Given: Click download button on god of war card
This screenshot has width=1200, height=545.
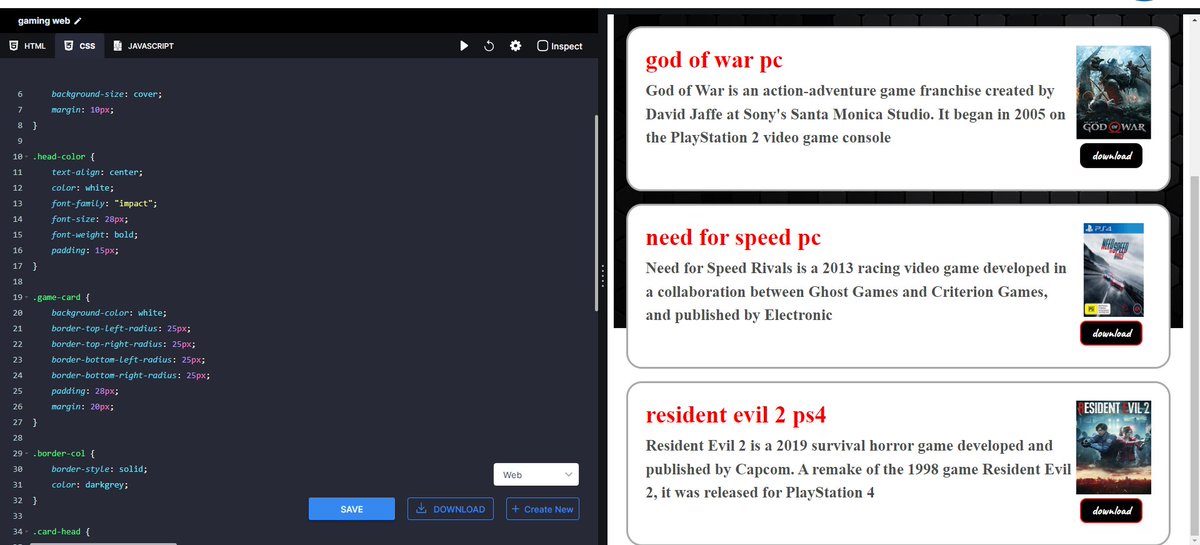Looking at the screenshot, I should tap(1111, 156).
